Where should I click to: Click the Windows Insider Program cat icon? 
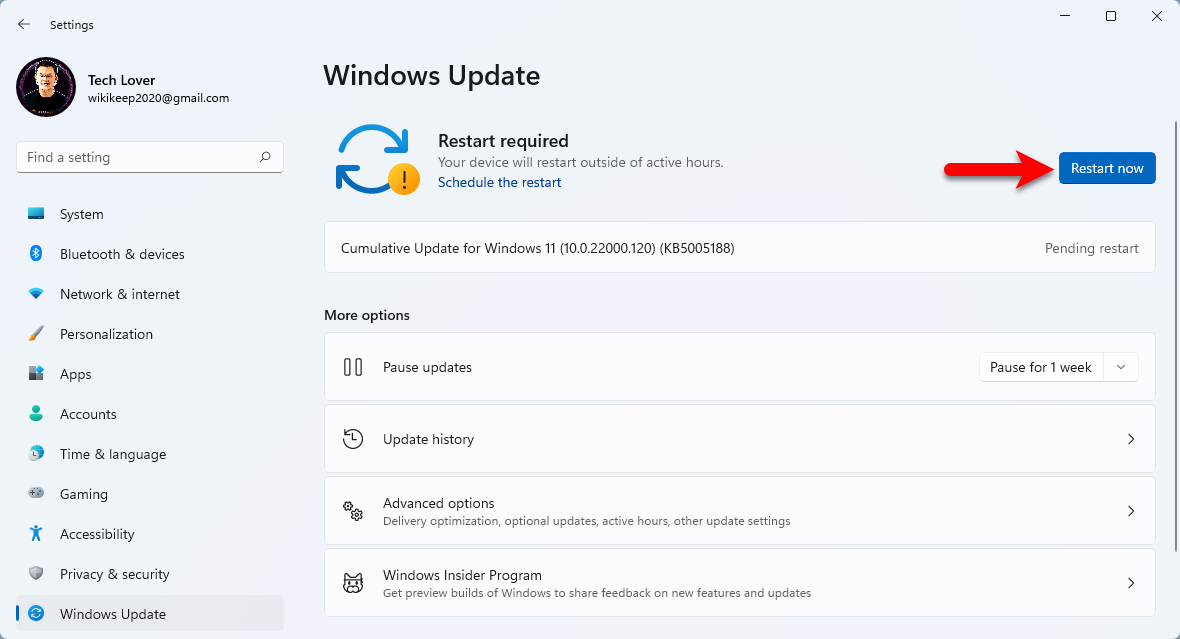(x=353, y=583)
